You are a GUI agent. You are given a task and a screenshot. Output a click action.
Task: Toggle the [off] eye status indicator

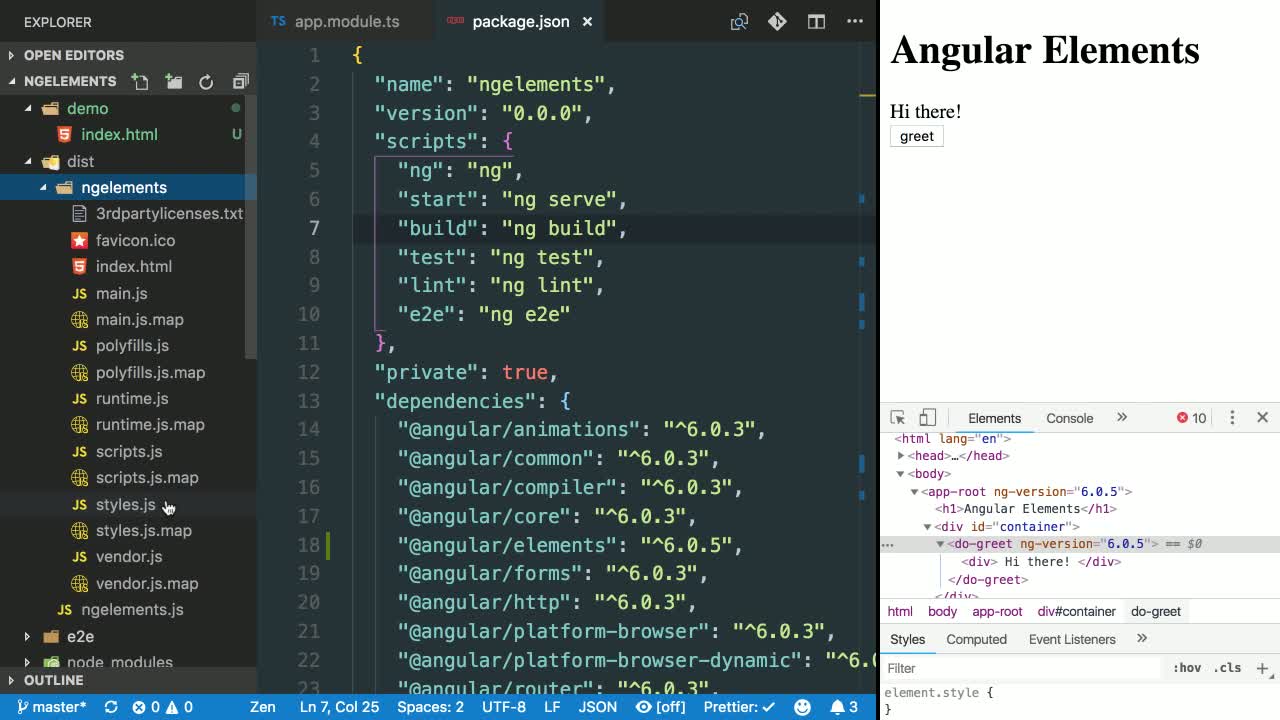(661, 707)
